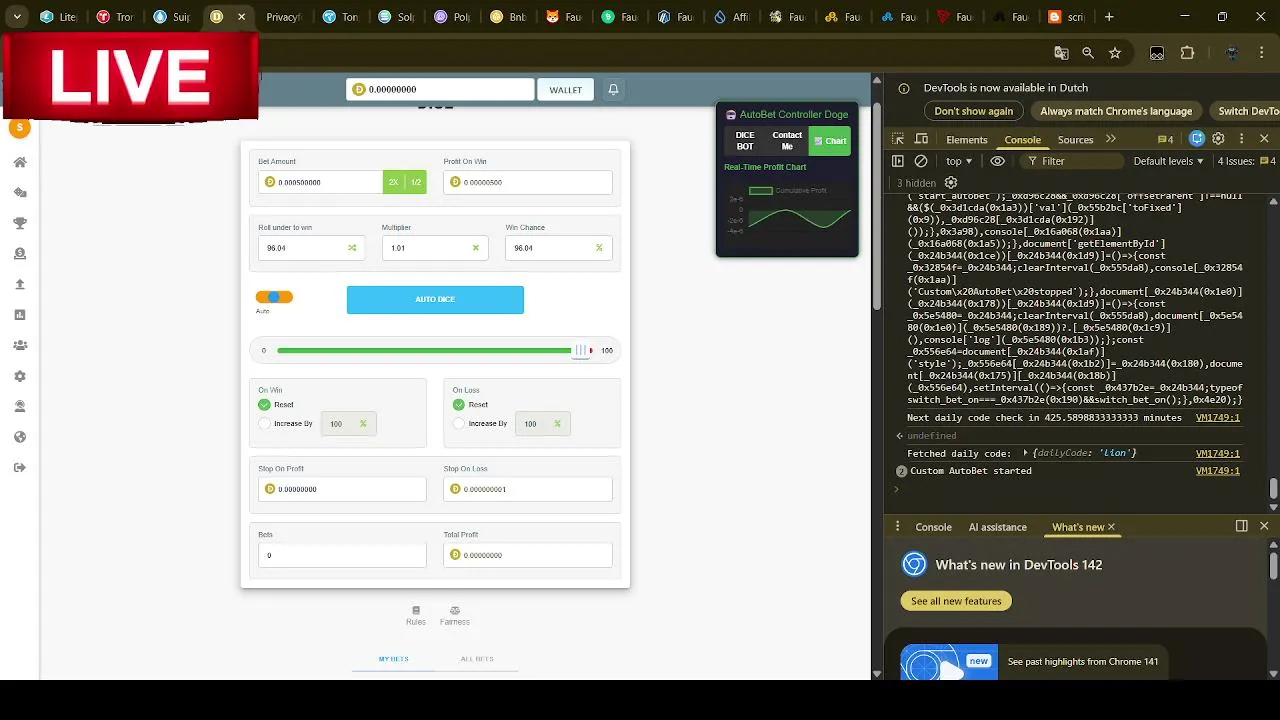The width and height of the screenshot is (1280, 720).
Task: Open the group users sidebar icon
Action: pos(19,345)
